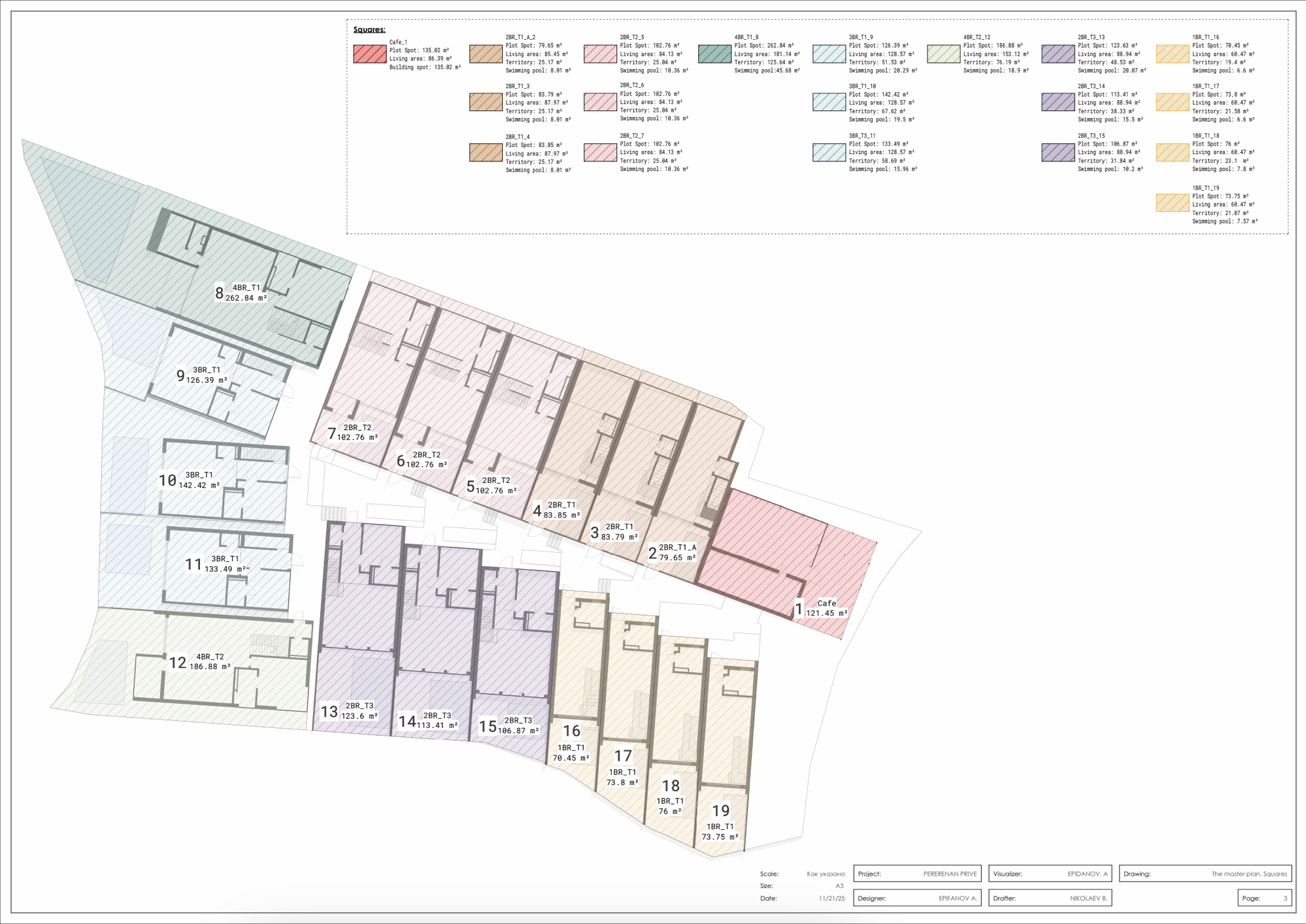Select plot 9 label '3BR_T1 126.39 m²'
Viewport: 1306px width, 924px height.
coord(207,375)
